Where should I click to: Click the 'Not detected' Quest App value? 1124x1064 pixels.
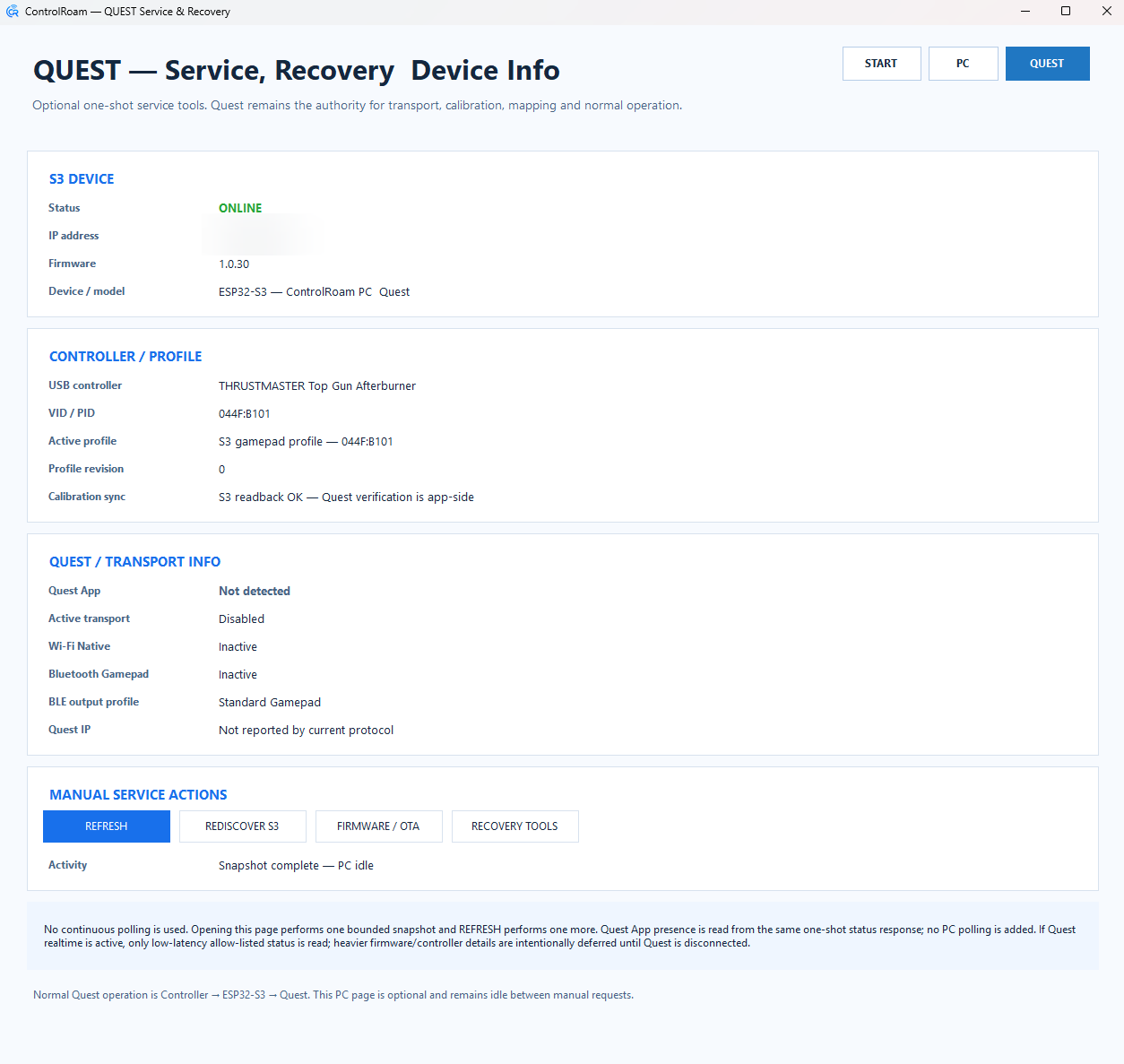255,592
